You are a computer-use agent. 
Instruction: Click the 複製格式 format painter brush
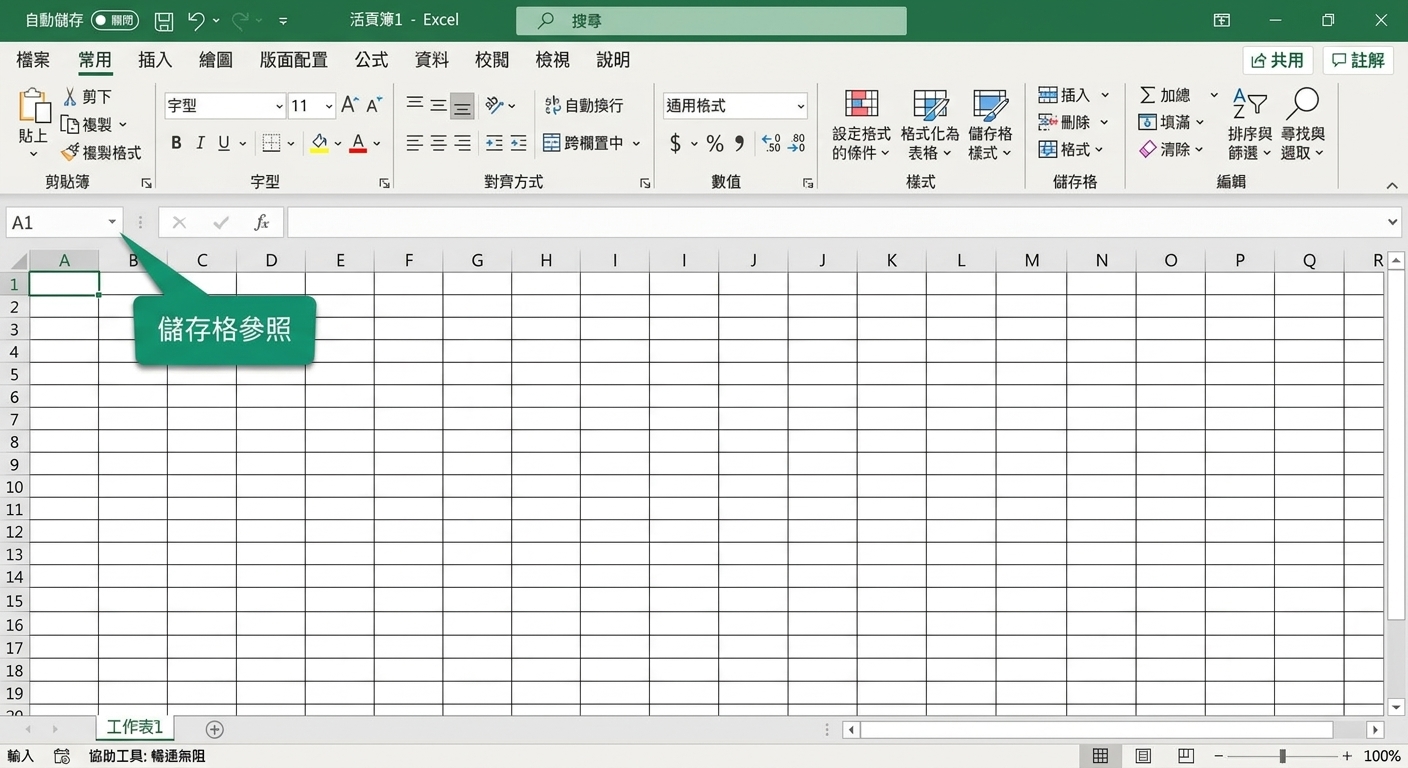69,152
